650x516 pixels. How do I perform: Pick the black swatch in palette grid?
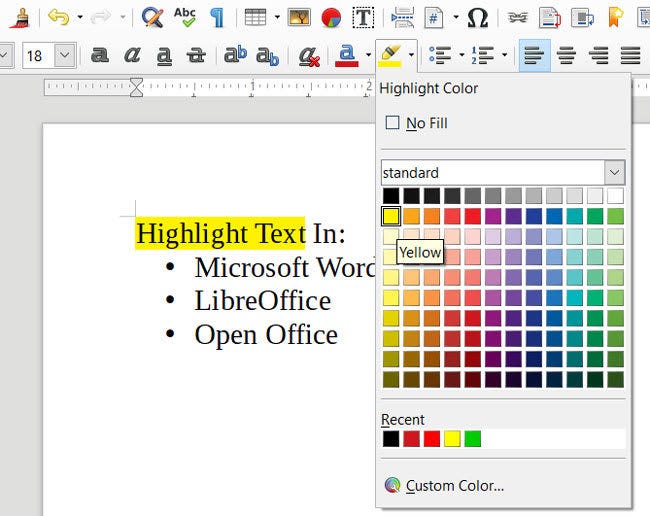click(391, 196)
